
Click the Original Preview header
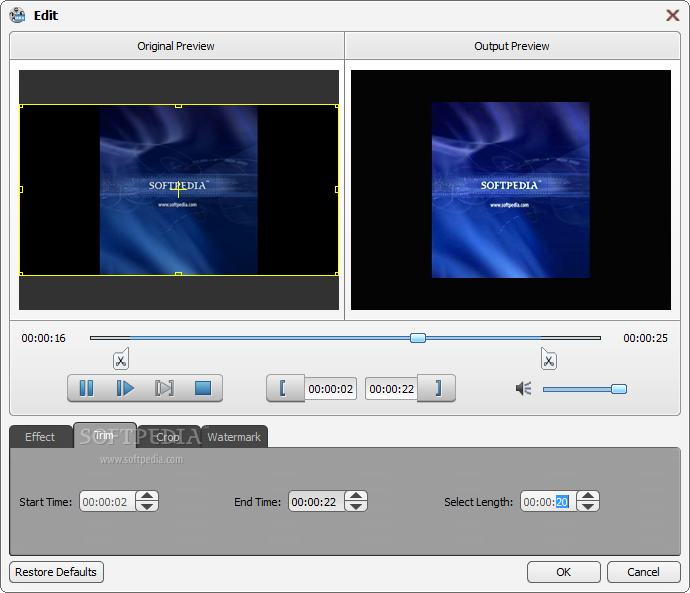(176, 46)
